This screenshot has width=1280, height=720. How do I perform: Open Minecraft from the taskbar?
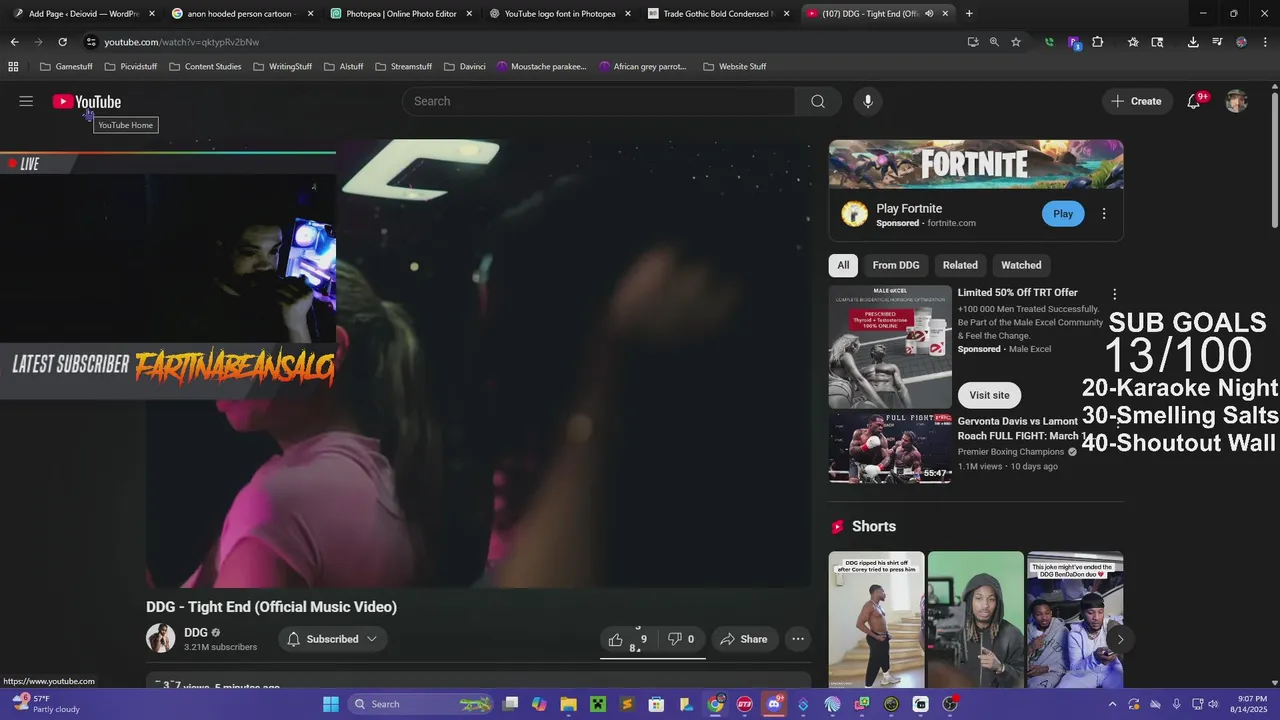[x=598, y=704]
